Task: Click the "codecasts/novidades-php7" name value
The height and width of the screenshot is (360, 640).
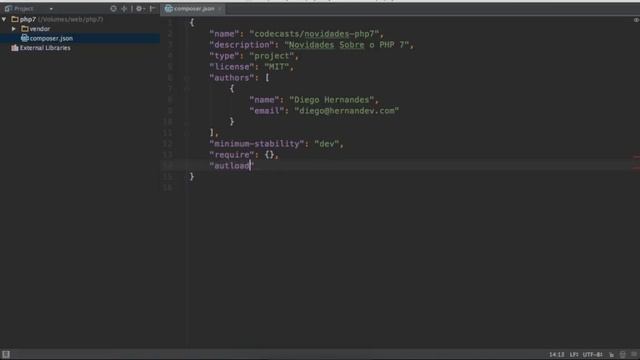Action: 314,33
